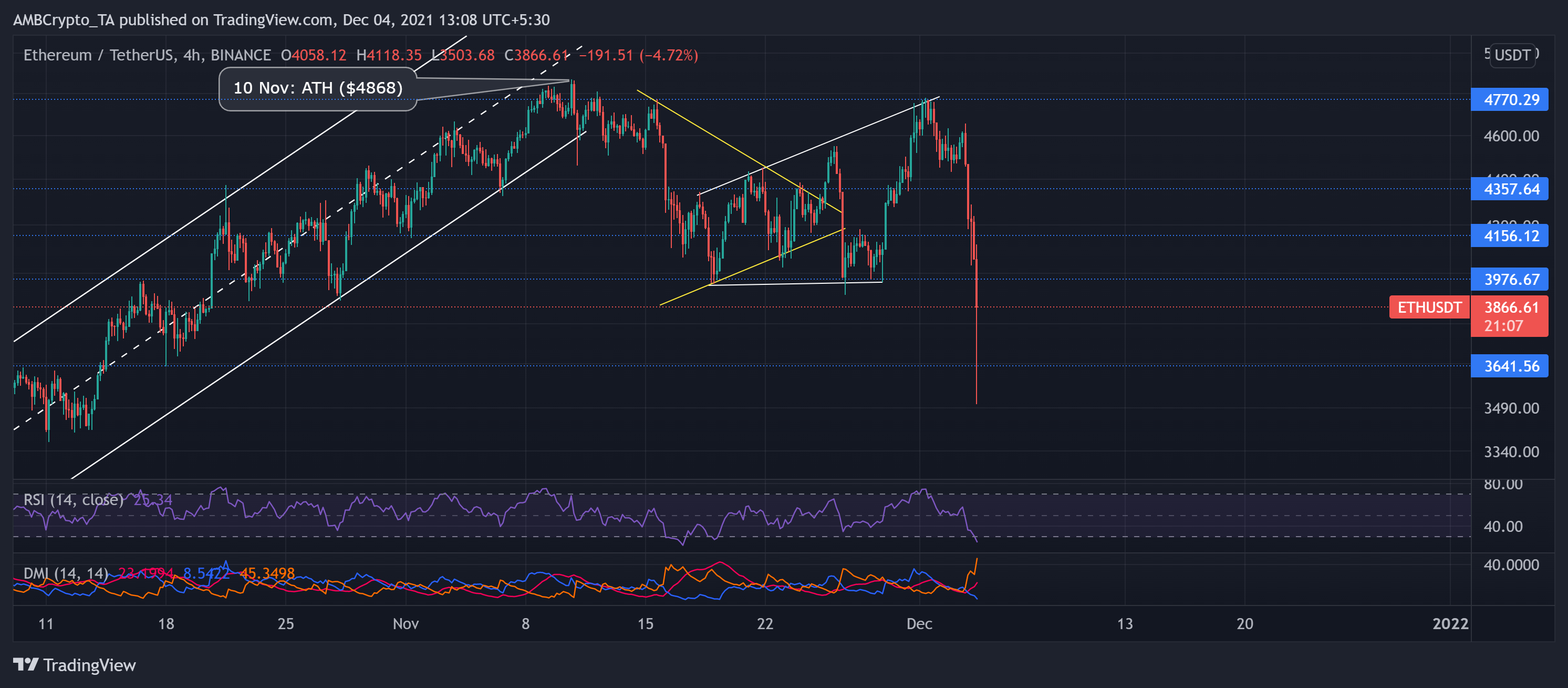The height and width of the screenshot is (688, 1568).
Task: Click the AMBCrypto_TA published header text
Action: 281,19
